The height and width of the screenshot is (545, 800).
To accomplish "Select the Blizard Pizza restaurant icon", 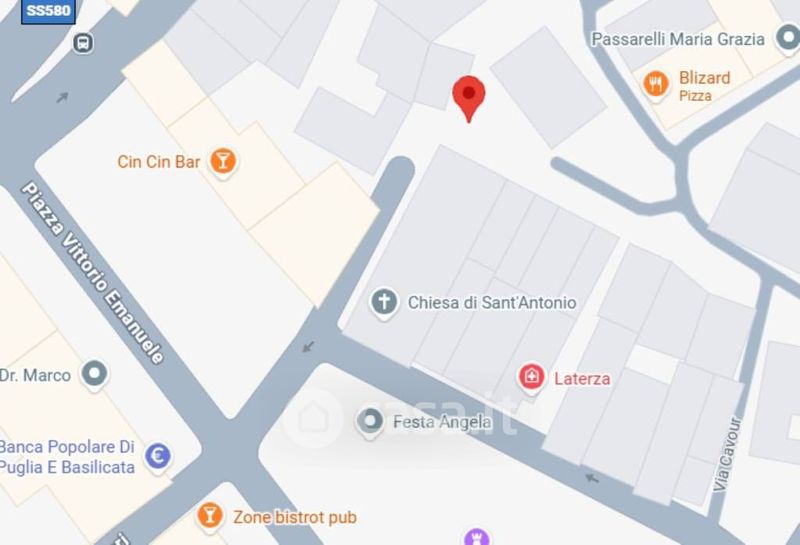I will tap(656, 84).
